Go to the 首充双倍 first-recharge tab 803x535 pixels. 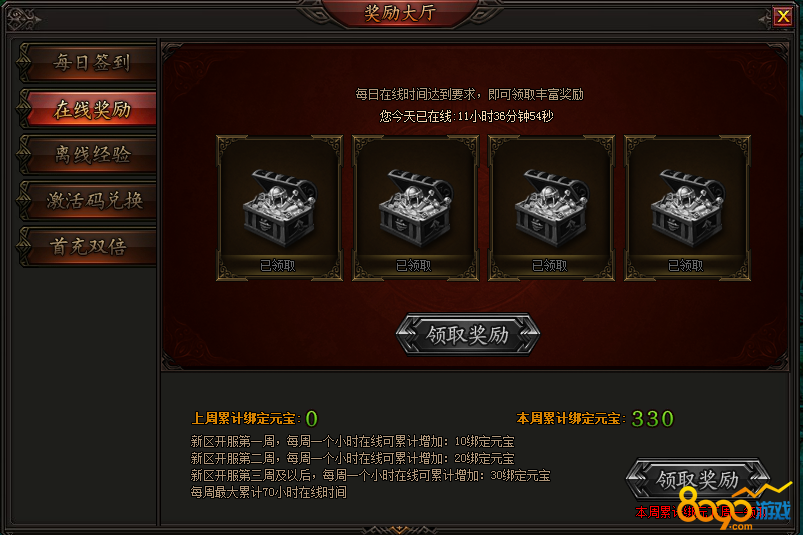pyautogui.click(x=90, y=246)
